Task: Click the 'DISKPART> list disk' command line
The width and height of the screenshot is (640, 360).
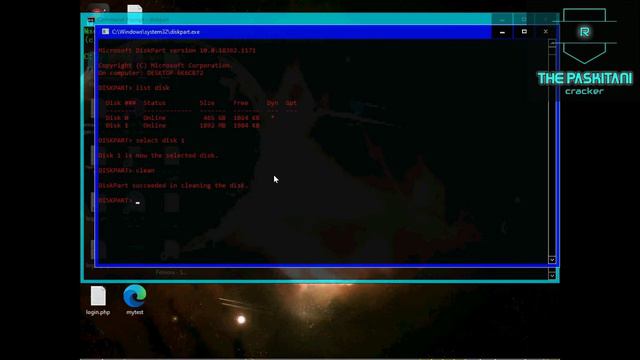Action: click(133, 88)
